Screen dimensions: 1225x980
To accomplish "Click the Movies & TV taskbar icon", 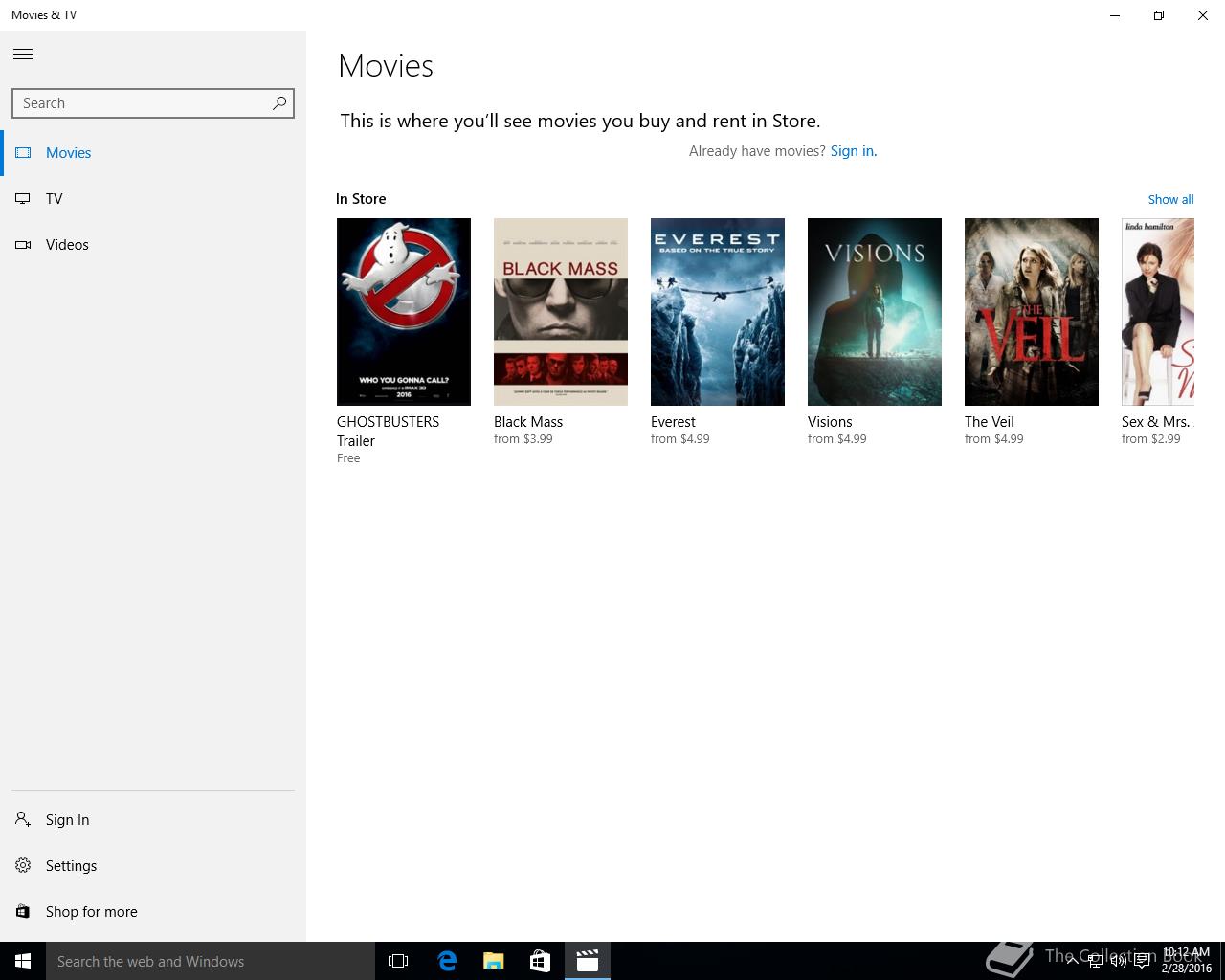I will pyautogui.click(x=587, y=961).
